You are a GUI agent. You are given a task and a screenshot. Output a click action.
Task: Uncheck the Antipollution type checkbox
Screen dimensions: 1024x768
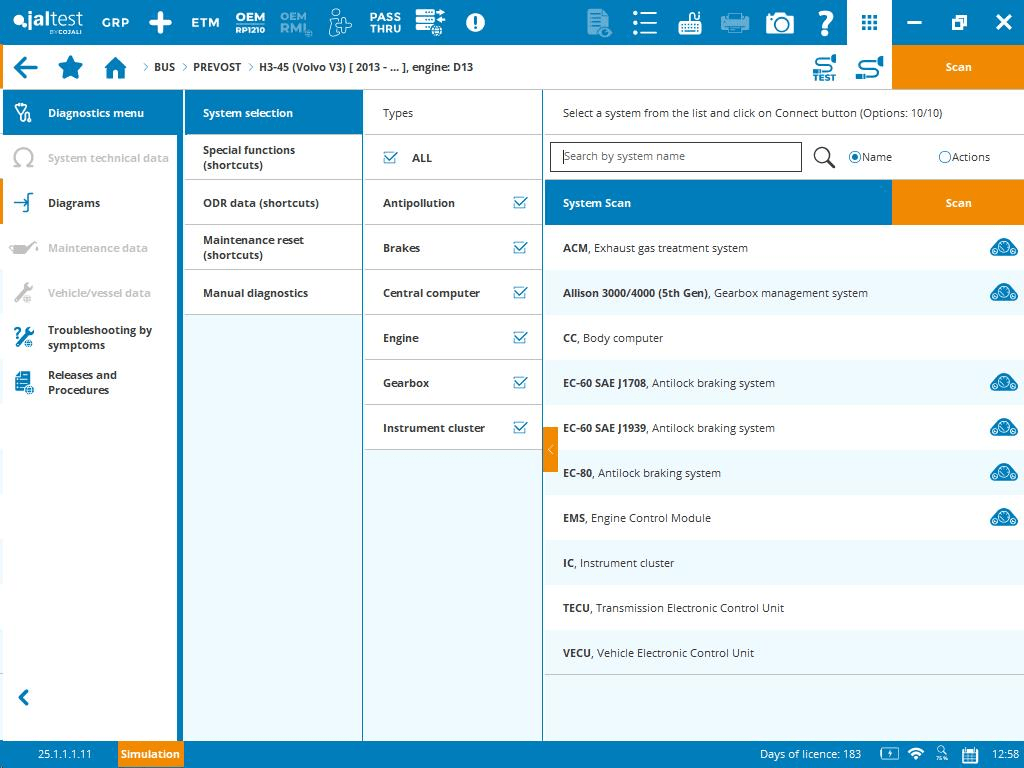pos(520,203)
